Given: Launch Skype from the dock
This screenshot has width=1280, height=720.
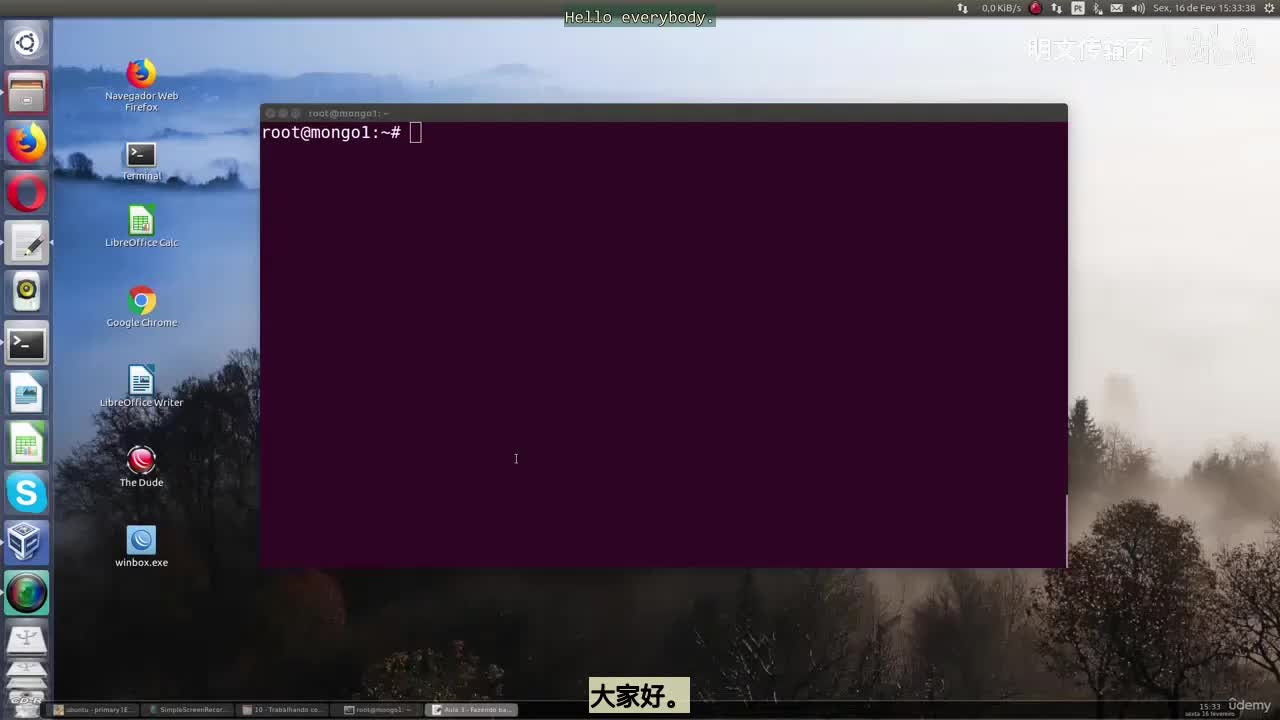Looking at the screenshot, I should point(26,494).
